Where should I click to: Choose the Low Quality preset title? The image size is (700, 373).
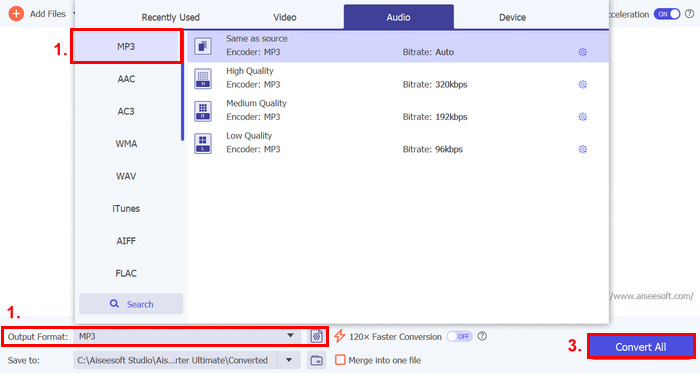point(249,136)
